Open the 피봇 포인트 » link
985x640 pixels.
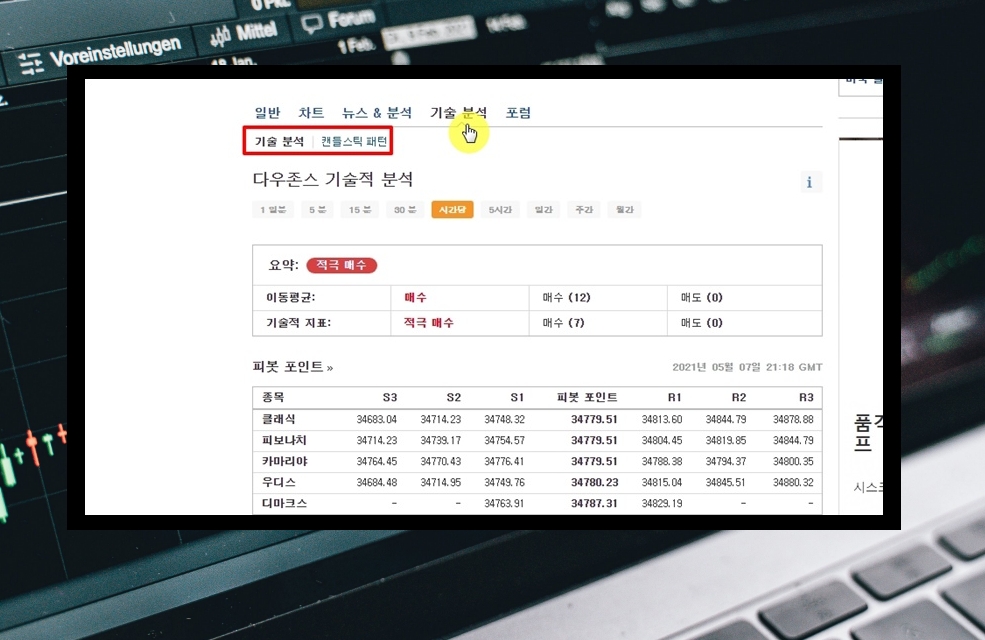point(293,367)
